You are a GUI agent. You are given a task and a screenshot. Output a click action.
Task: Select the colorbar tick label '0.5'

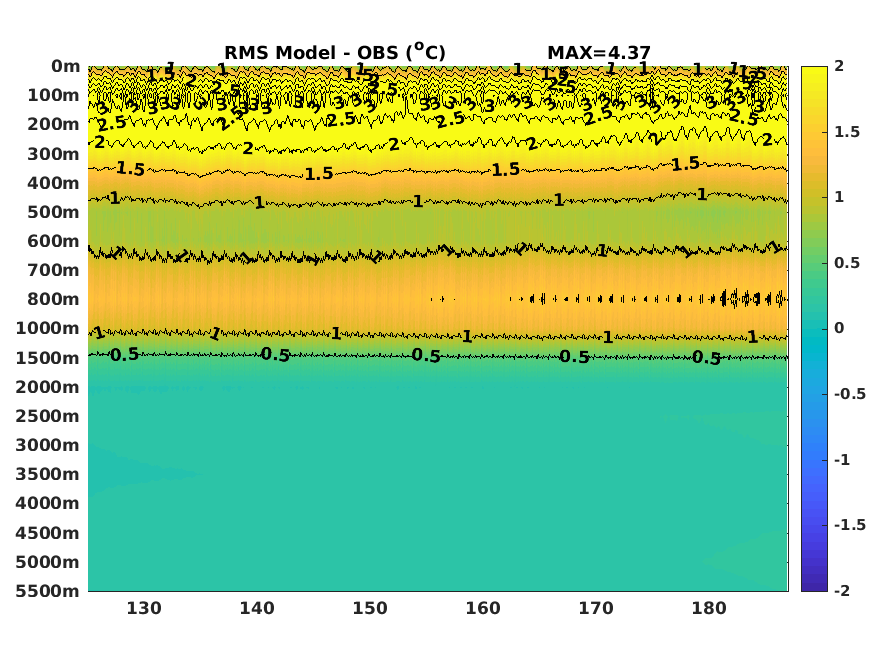pyautogui.click(x=847, y=263)
